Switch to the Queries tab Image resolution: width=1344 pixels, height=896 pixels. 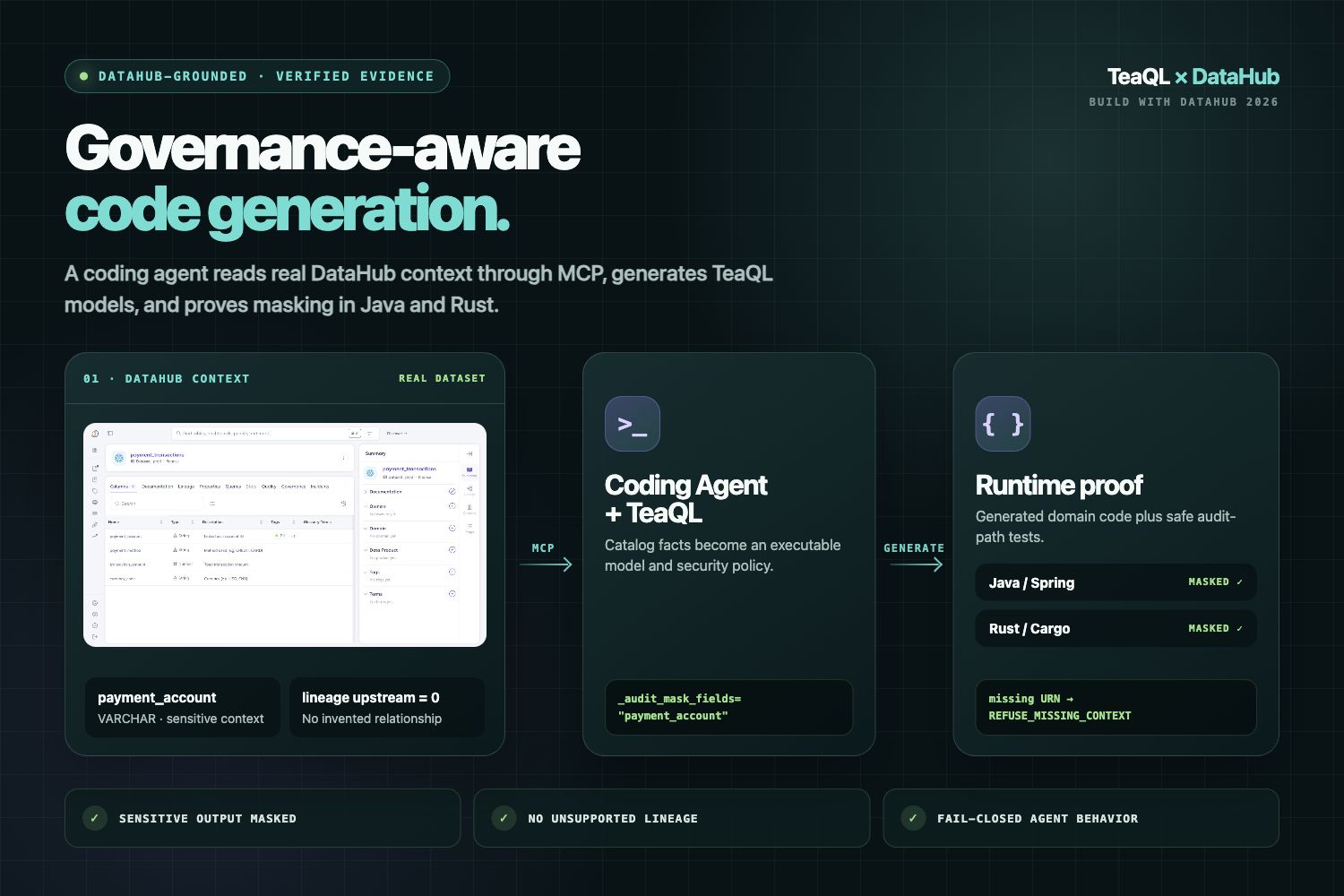point(233,487)
